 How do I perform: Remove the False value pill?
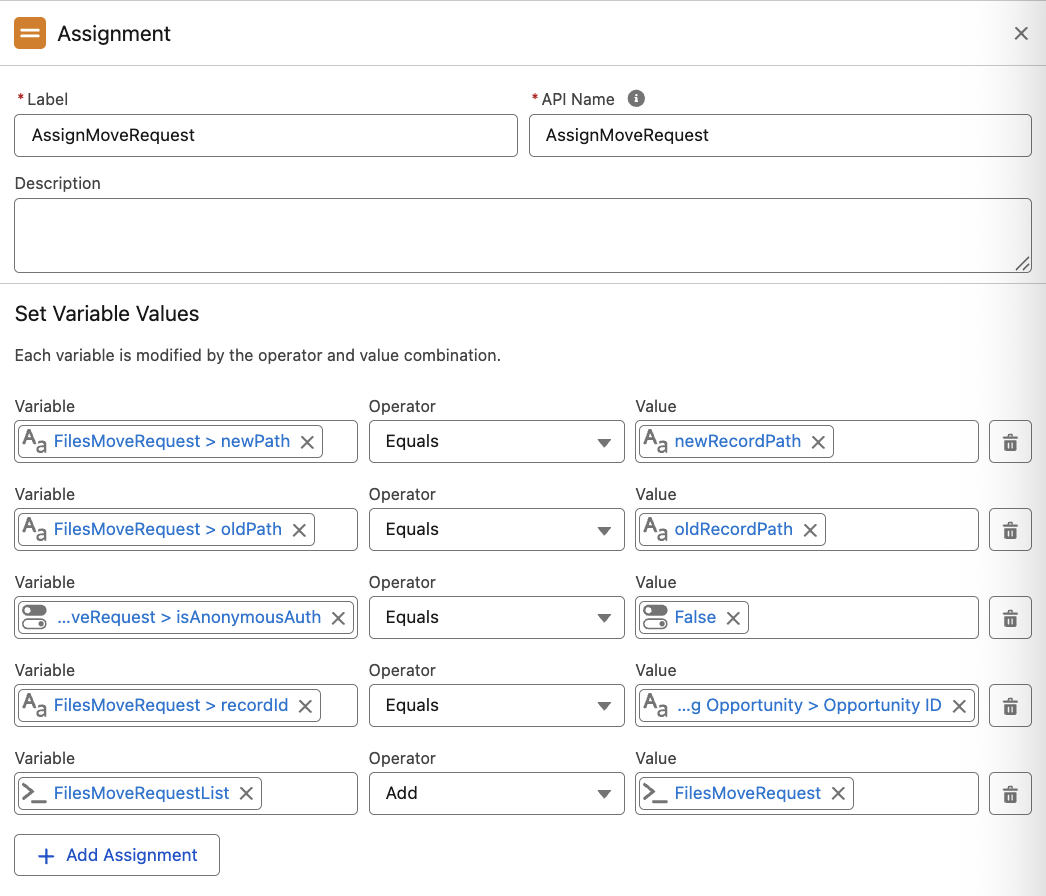tap(733, 618)
